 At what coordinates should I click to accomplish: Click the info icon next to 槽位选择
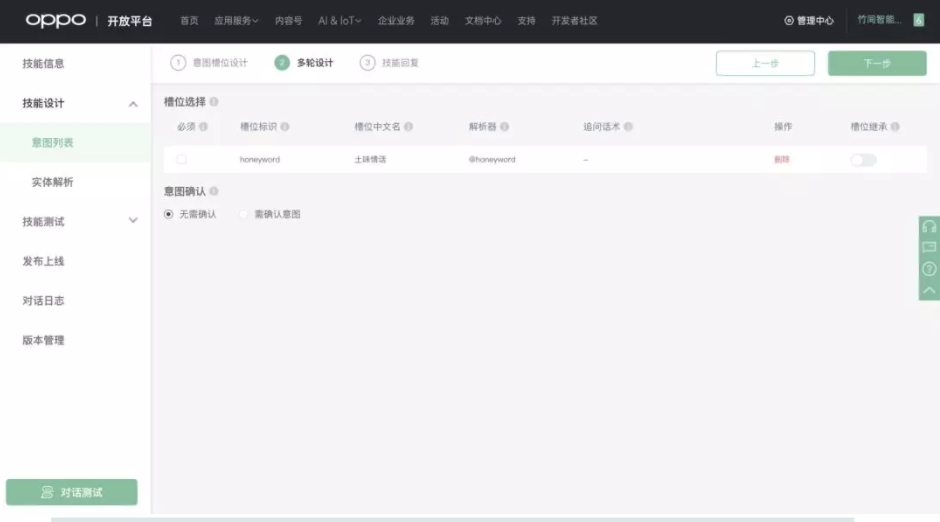point(214,102)
